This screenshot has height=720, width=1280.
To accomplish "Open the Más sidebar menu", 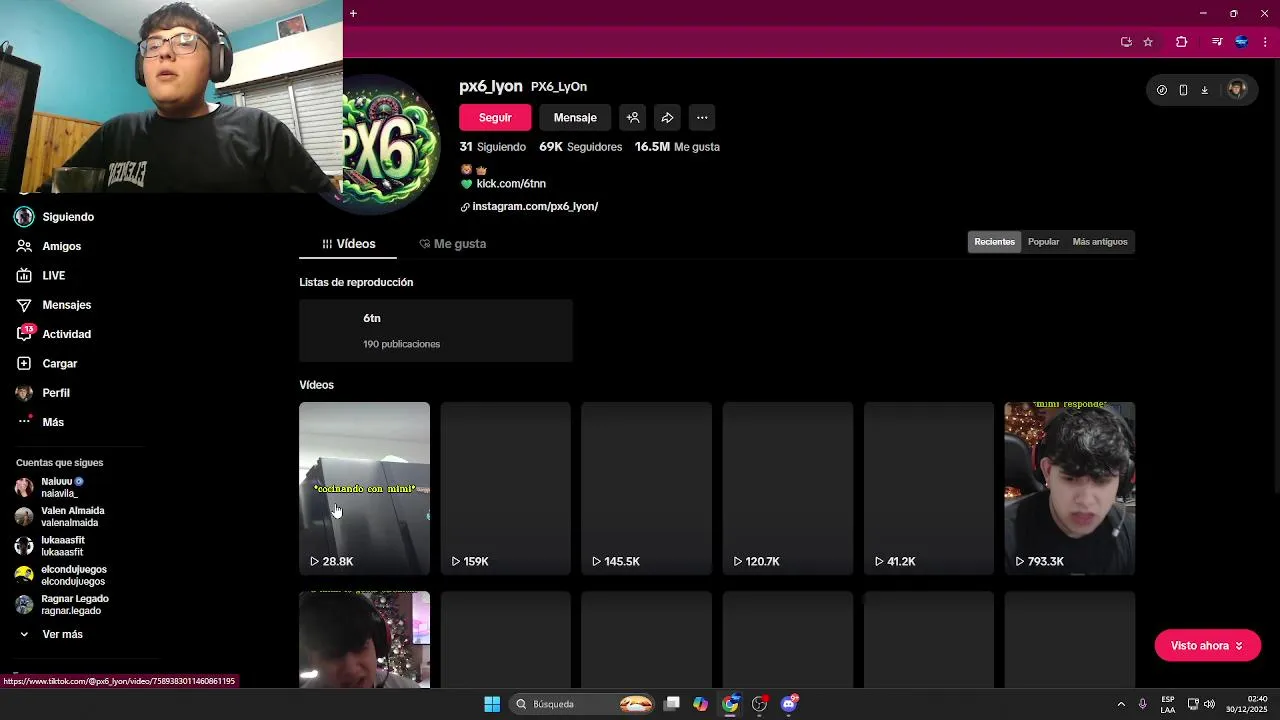I will click(41, 422).
